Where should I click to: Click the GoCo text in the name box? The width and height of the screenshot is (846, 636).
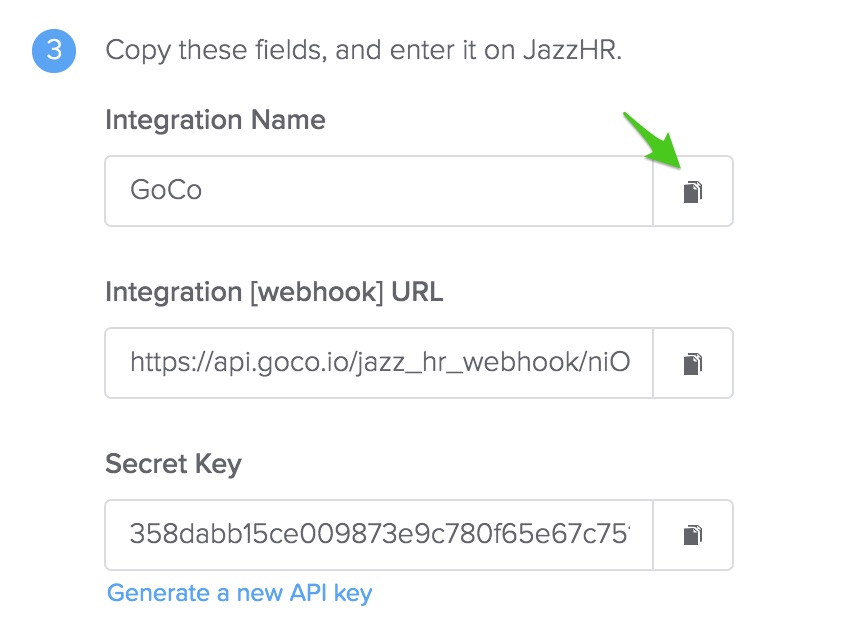166,190
